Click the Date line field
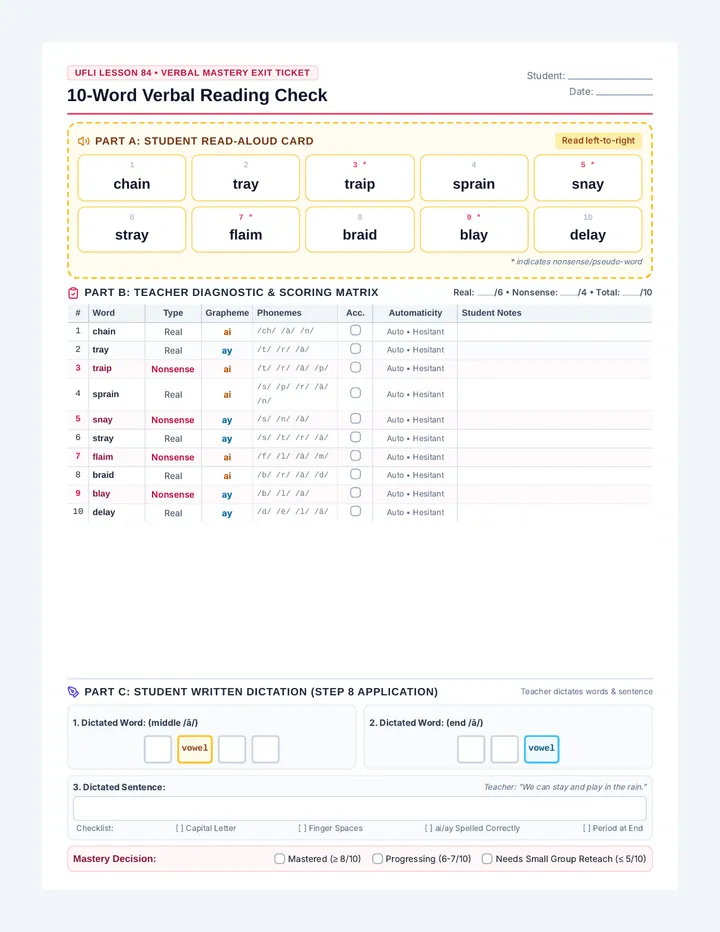Viewport: 720px width, 932px height. coord(624,92)
